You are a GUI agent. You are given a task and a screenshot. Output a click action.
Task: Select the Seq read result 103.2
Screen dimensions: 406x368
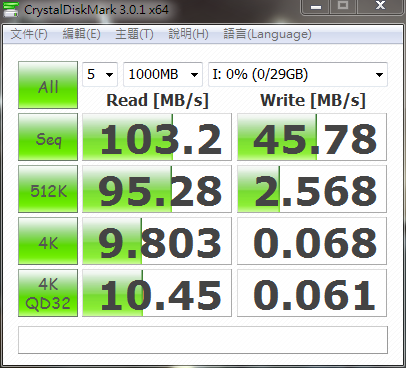pos(157,137)
